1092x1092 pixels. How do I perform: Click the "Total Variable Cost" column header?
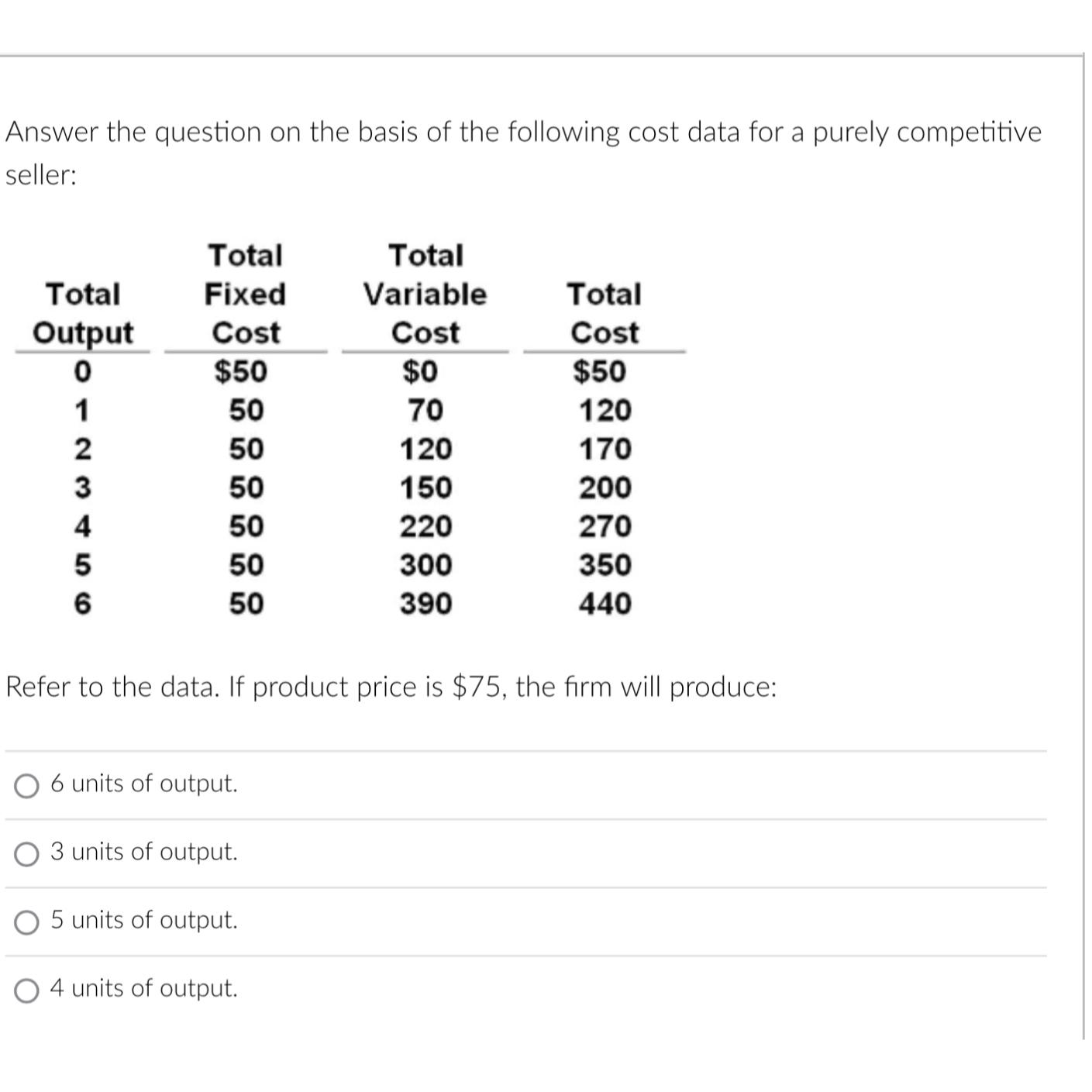point(425,294)
